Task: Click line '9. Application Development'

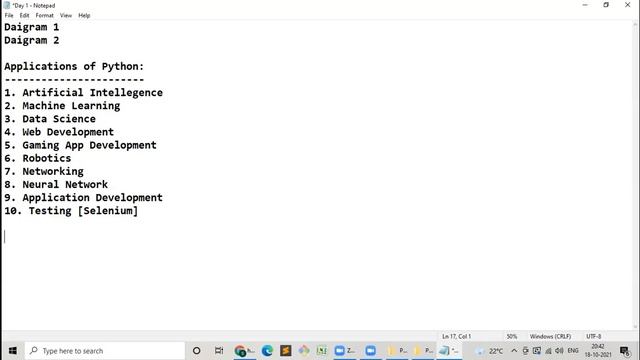Action: [84, 198]
